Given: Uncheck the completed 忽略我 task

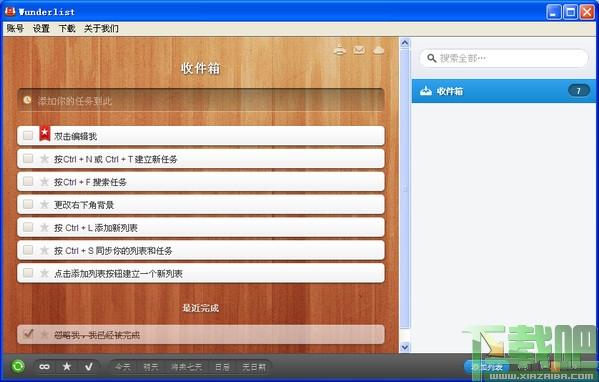Looking at the screenshot, I should click(28, 333).
